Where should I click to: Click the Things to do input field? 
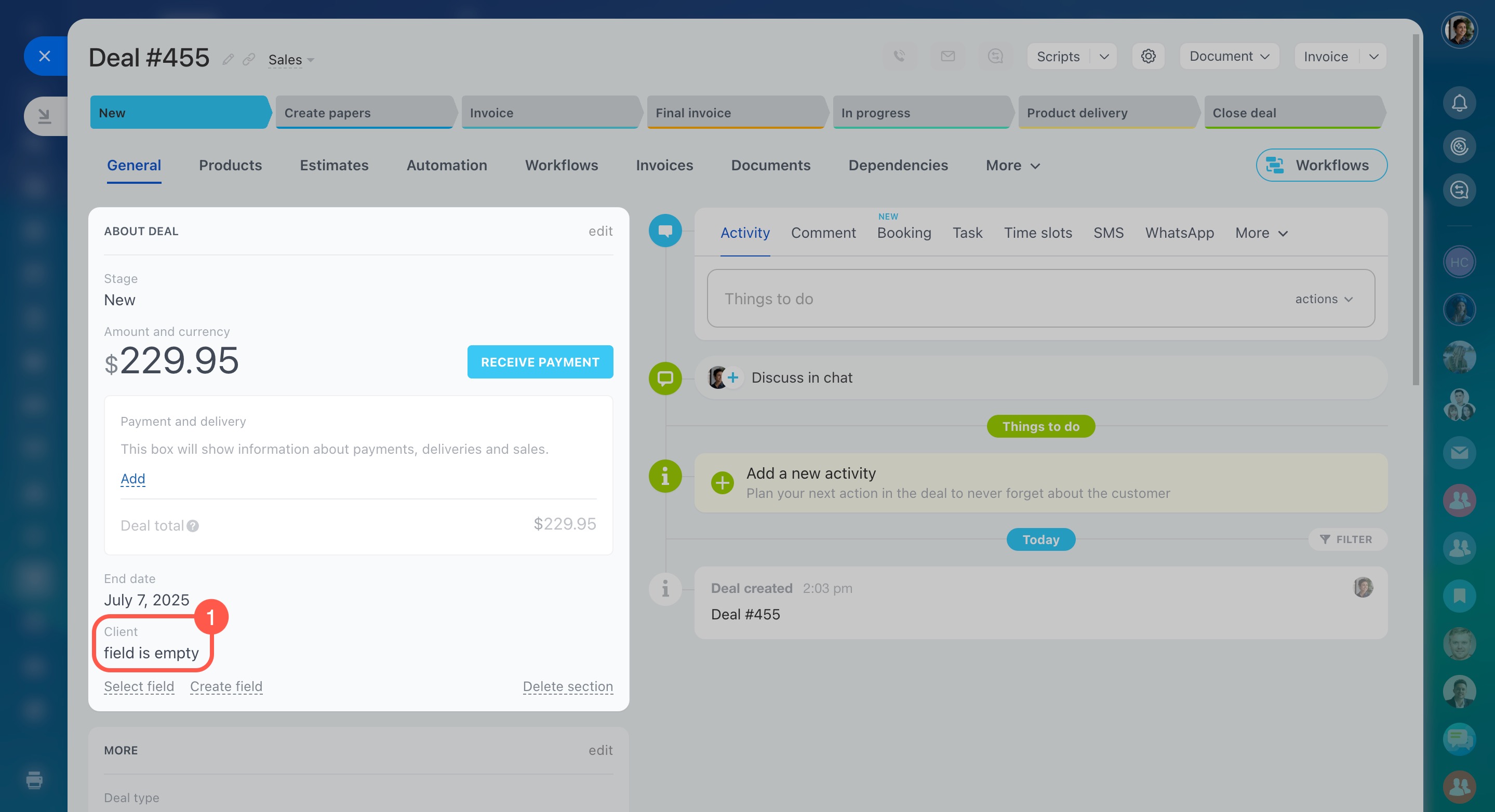tap(986, 299)
